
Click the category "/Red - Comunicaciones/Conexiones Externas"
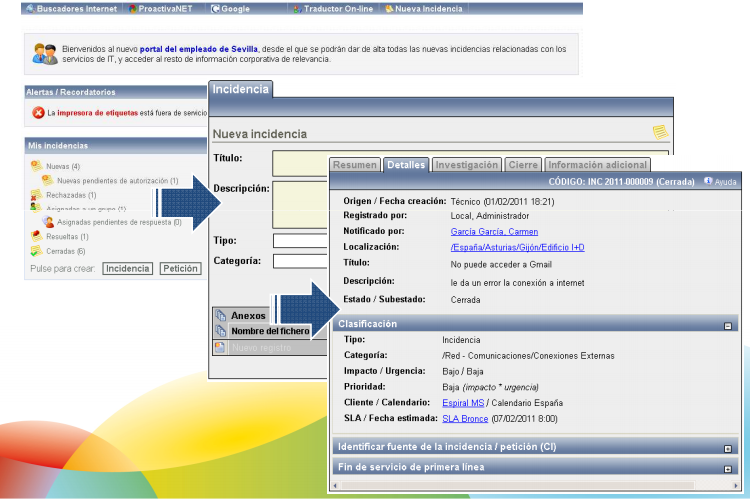point(528,356)
